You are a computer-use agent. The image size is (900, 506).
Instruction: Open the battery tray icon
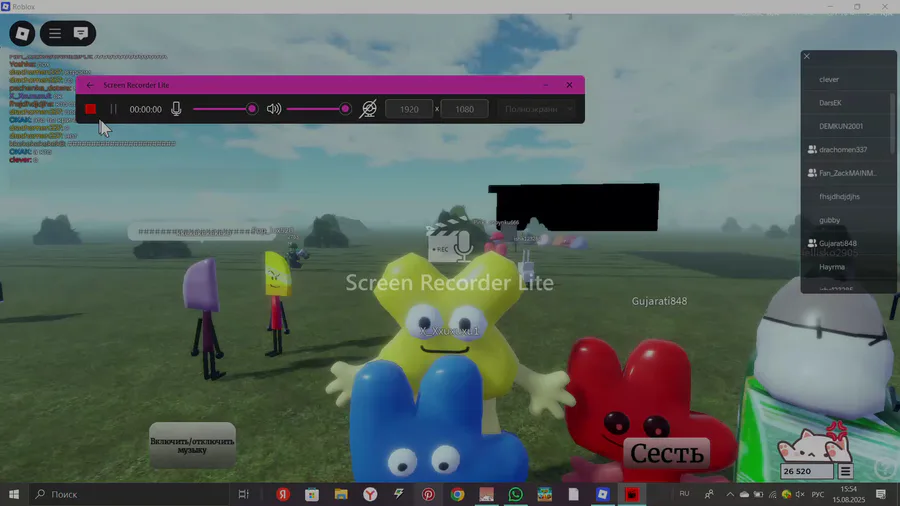coord(758,494)
